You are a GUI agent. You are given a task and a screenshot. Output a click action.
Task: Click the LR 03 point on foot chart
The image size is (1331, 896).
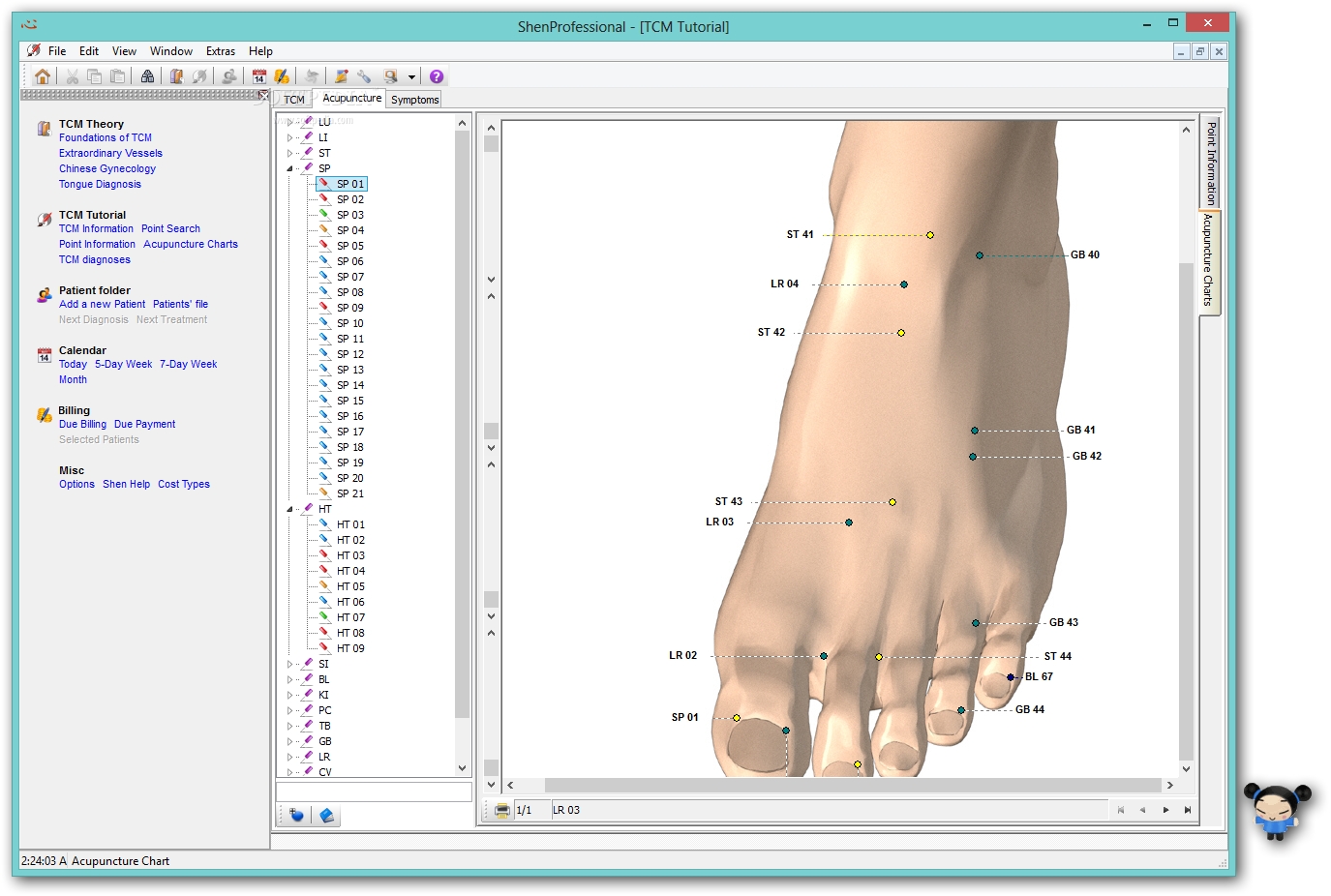(x=849, y=523)
